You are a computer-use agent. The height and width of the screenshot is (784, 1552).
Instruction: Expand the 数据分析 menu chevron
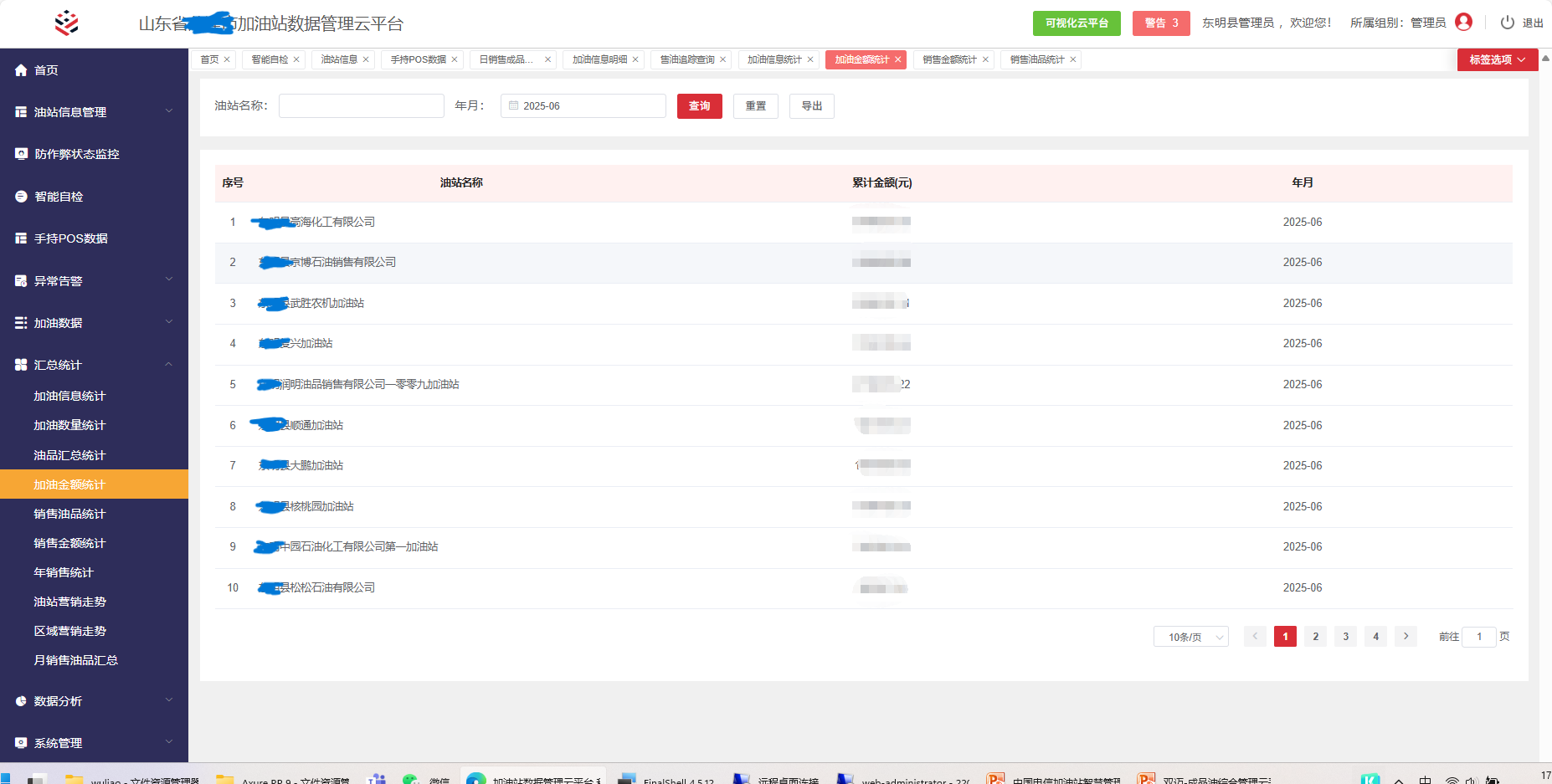click(169, 699)
